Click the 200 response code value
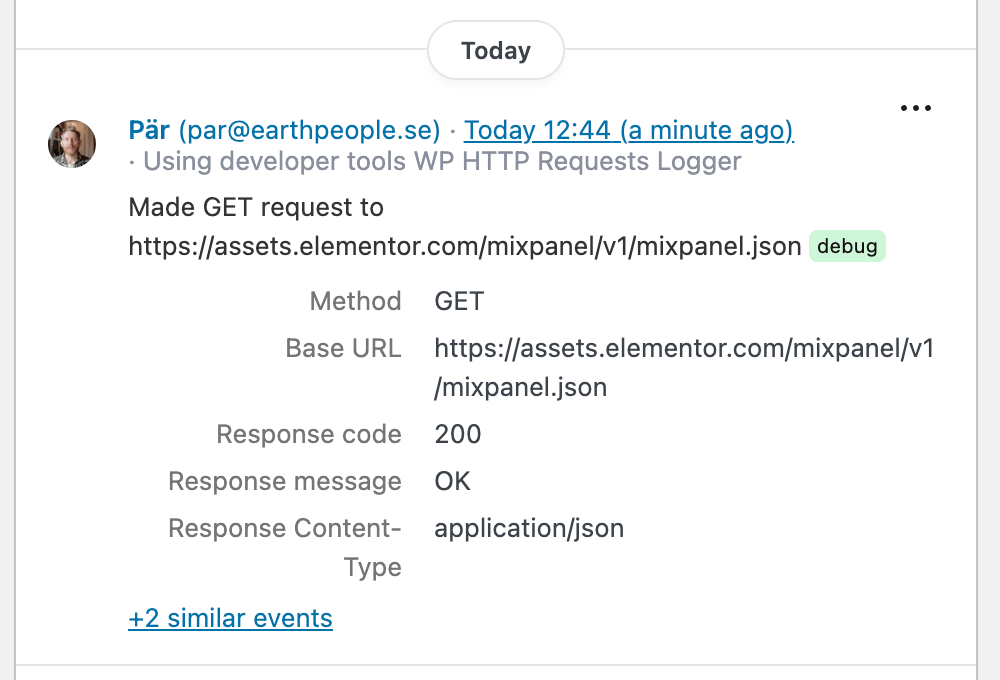 pos(458,434)
